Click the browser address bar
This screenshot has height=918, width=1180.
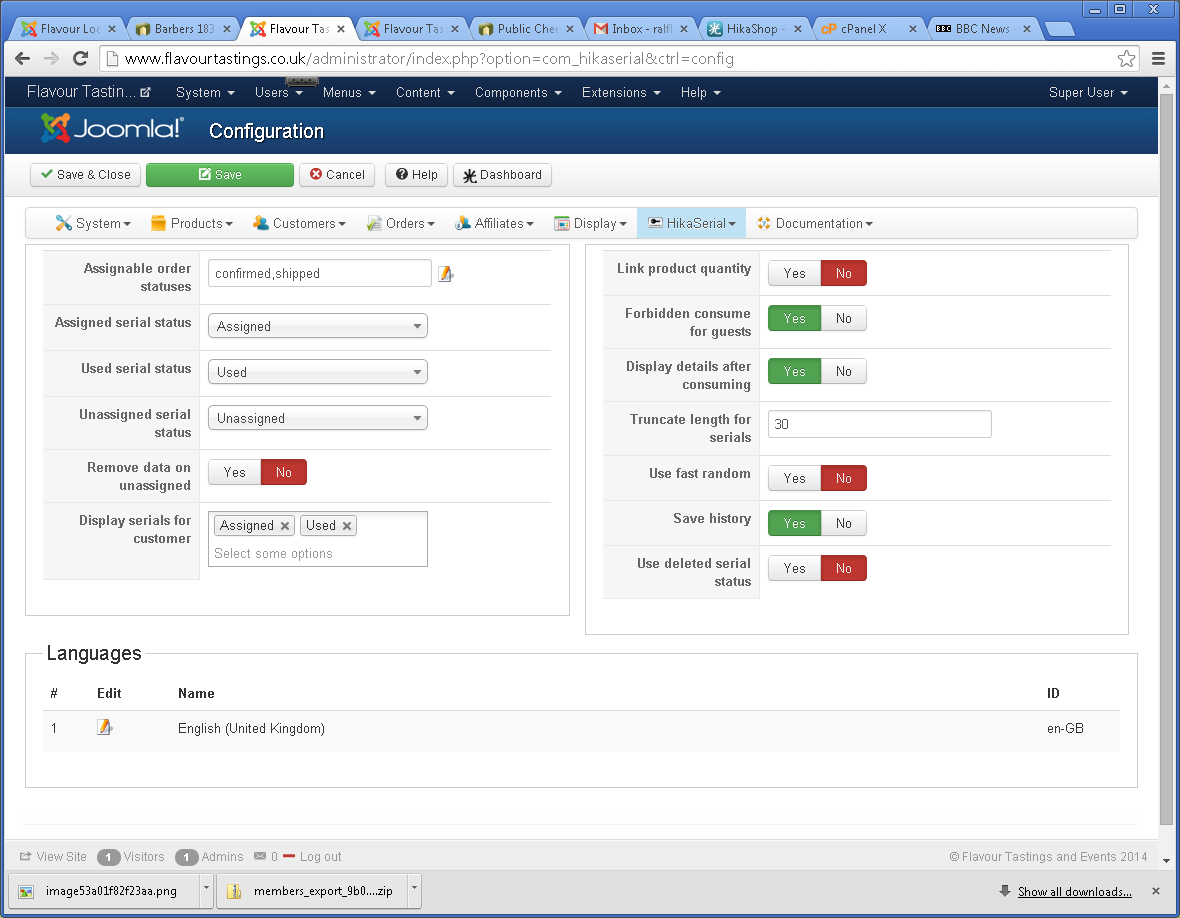(x=617, y=59)
